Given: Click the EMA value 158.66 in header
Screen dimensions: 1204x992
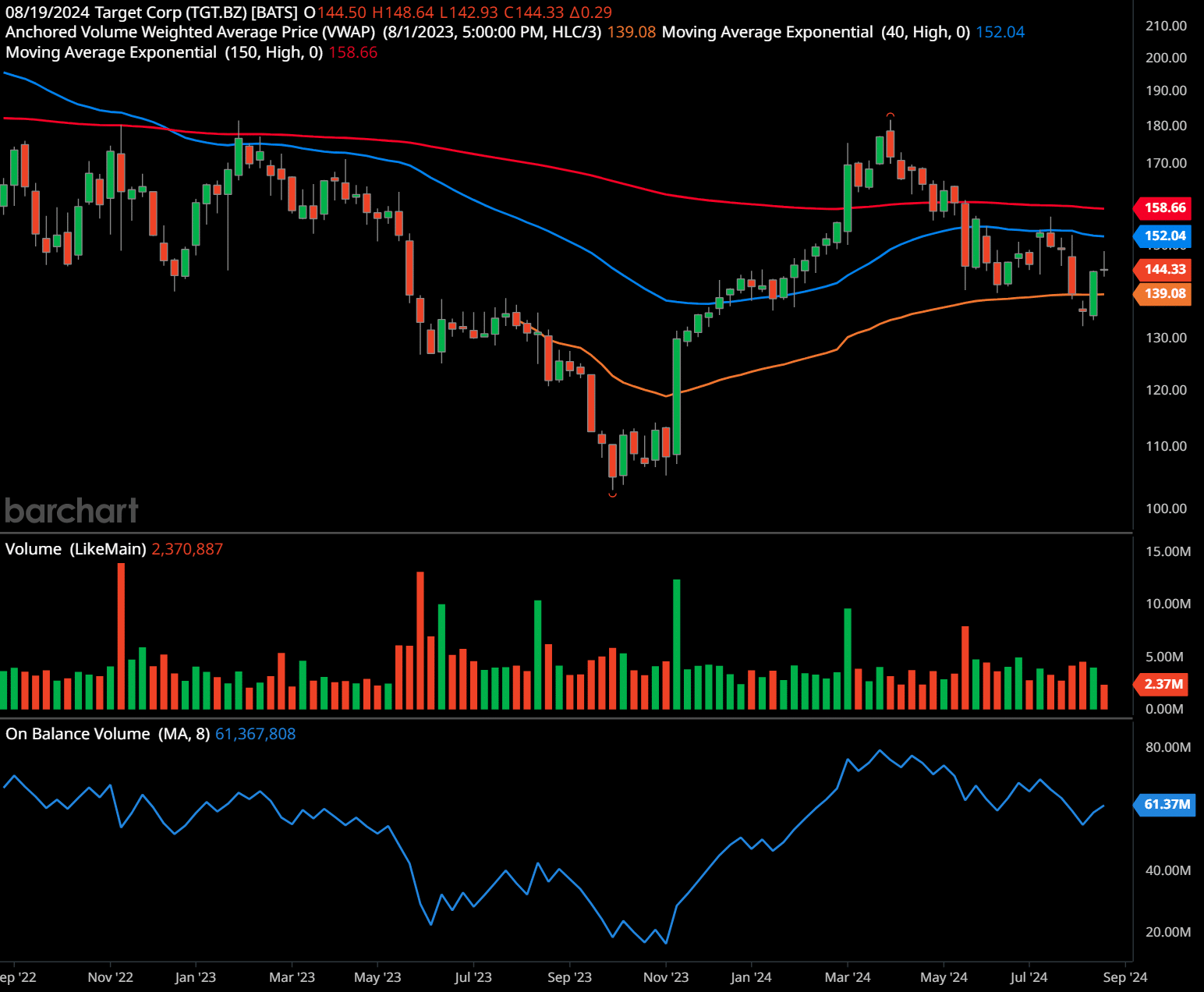Looking at the screenshot, I should click(x=352, y=52).
